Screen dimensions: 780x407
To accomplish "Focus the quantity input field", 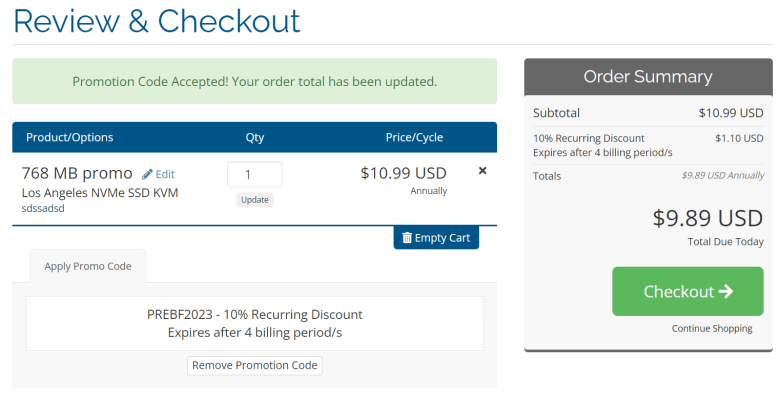I will click(255, 175).
